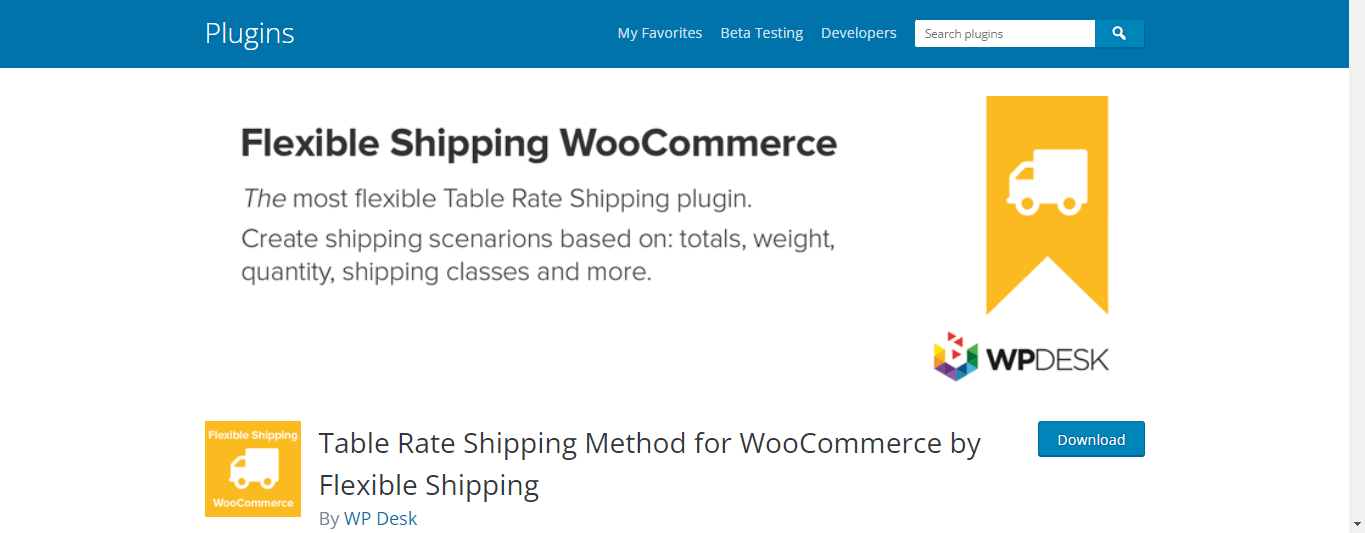Click the white truck in the small plugin icon

[x=252, y=468]
